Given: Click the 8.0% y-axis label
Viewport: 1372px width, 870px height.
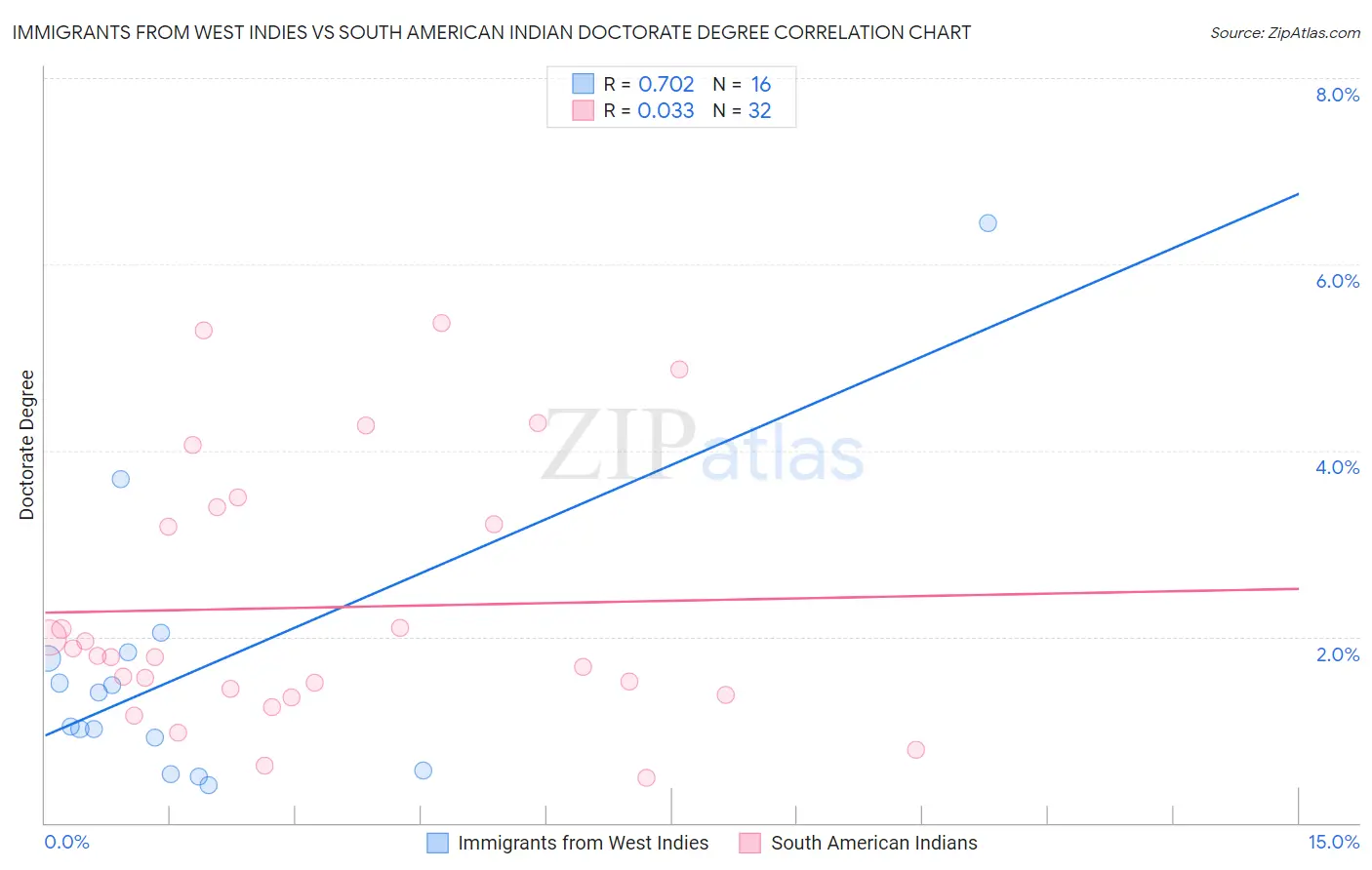Looking at the screenshot, I should 1337,95.
